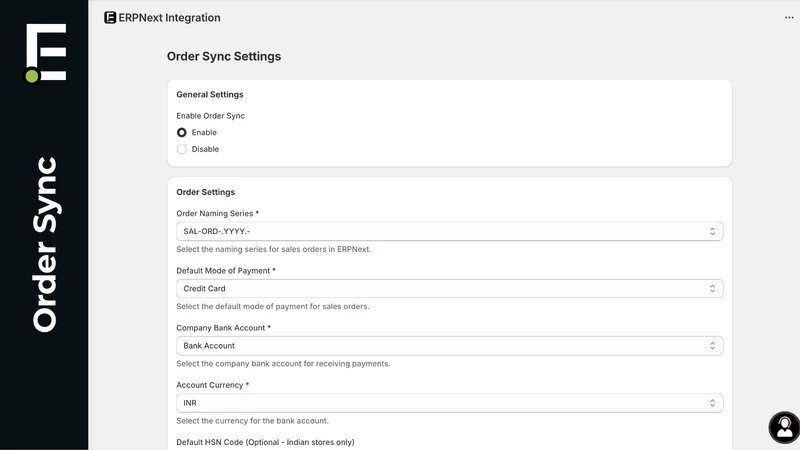800x450 pixels.
Task: Open the Default Mode of Payment dropdown
Action: coord(449,289)
